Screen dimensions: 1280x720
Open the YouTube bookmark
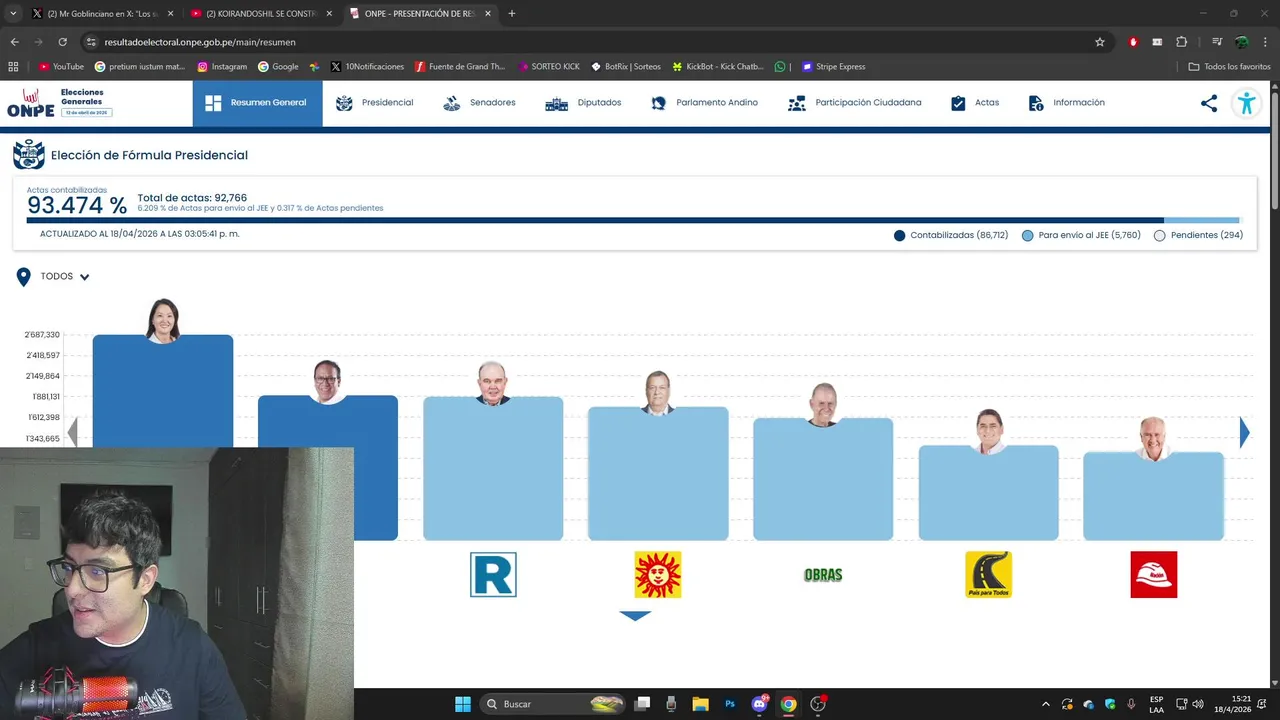coord(61,67)
